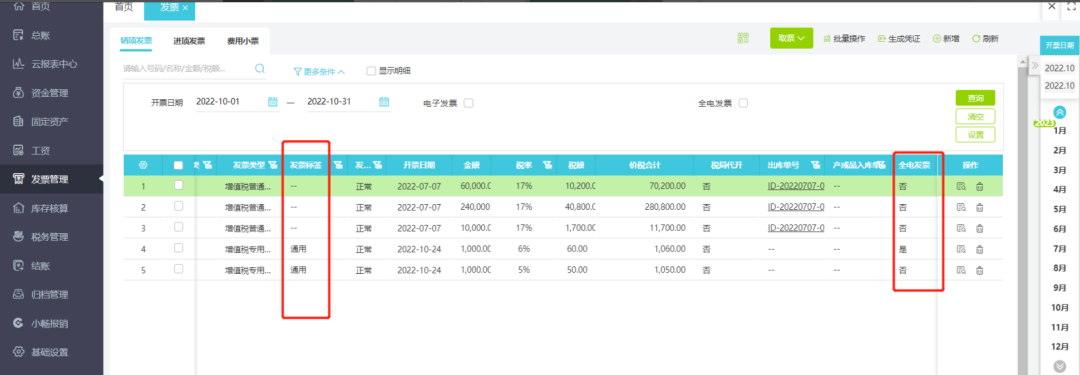Tick the 显示明细 checkbox
This screenshot has height=375, width=1080.
tap(371, 70)
